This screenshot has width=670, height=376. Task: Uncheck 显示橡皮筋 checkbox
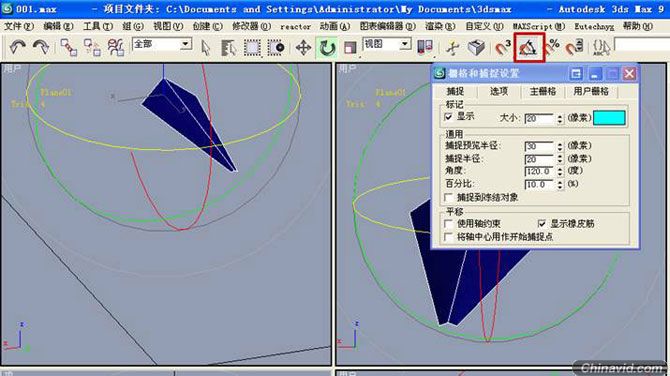[541, 223]
